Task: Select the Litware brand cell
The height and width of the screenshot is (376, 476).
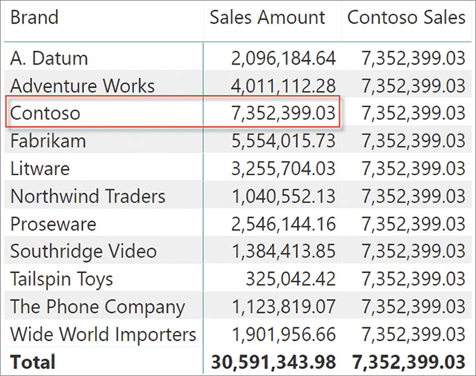Action: tap(40, 168)
